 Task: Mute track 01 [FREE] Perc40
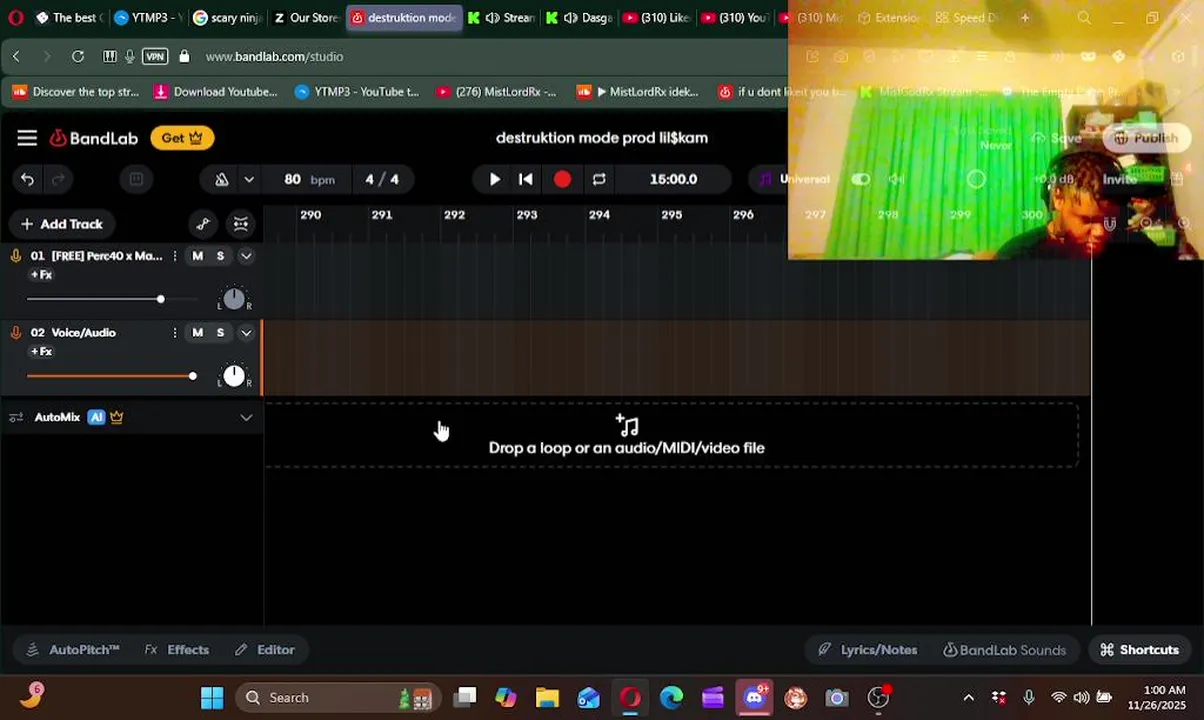[x=197, y=256]
